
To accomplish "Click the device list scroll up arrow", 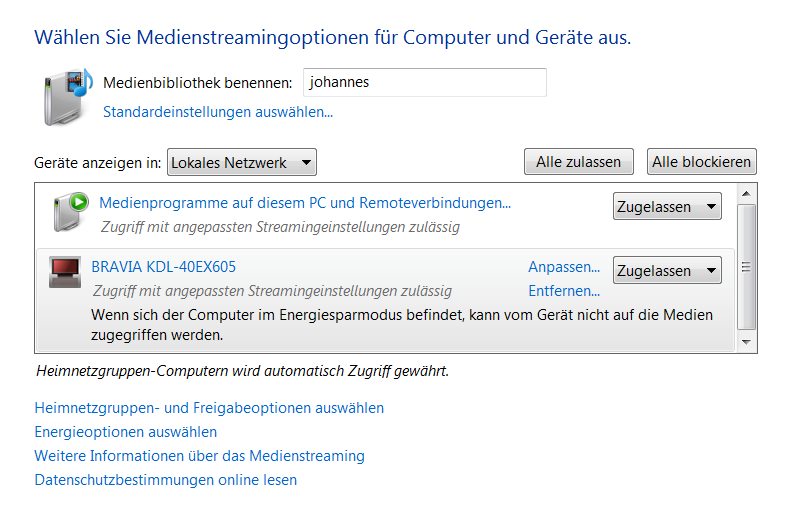I will (746, 194).
